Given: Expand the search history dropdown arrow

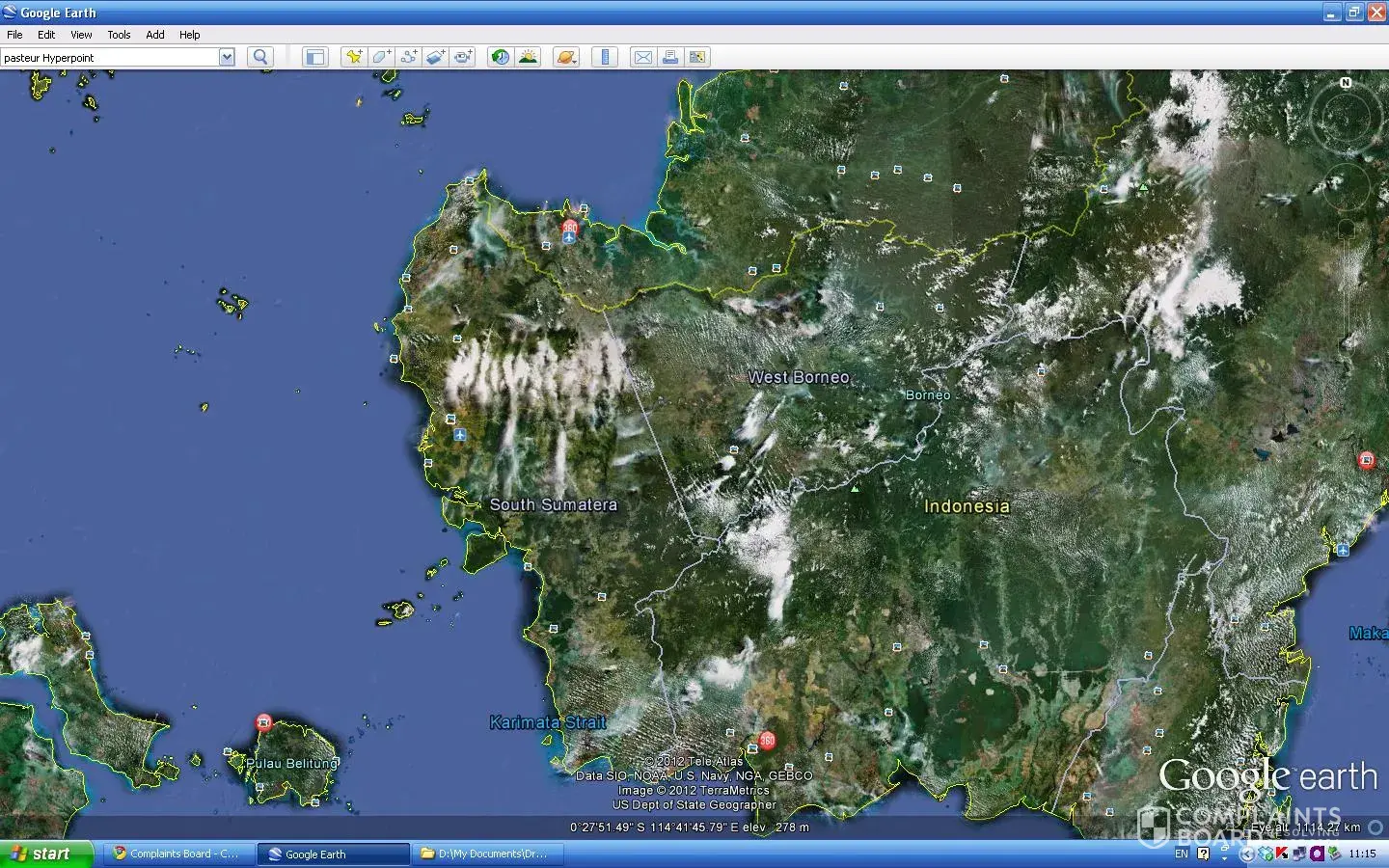Looking at the screenshot, I should click(227, 57).
